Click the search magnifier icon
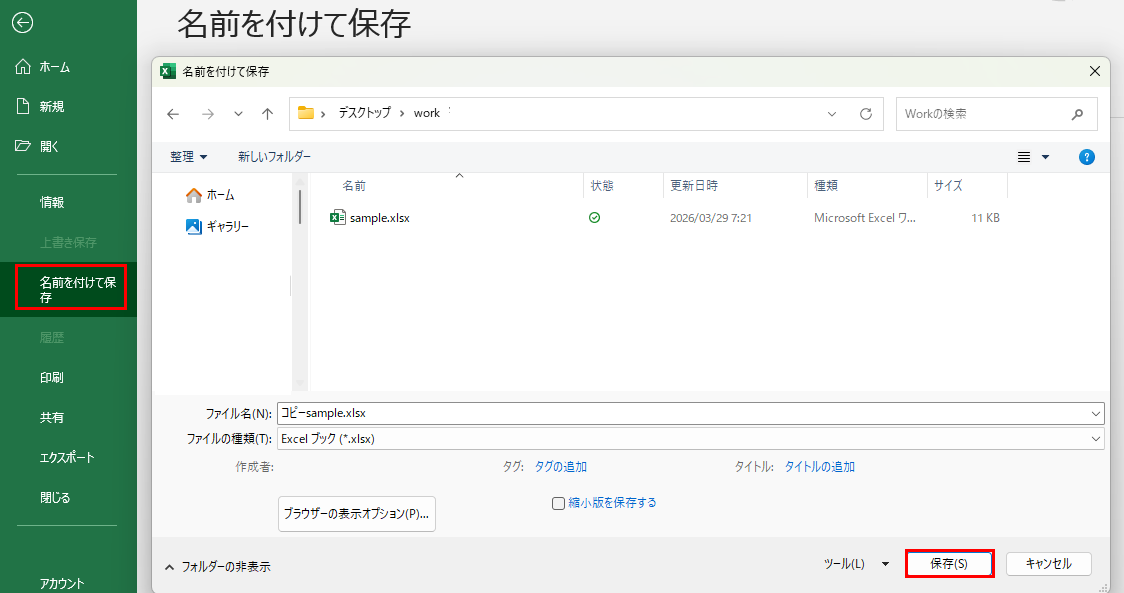Image resolution: width=1124 pixels, height=593 pixels. (1077, 114)
